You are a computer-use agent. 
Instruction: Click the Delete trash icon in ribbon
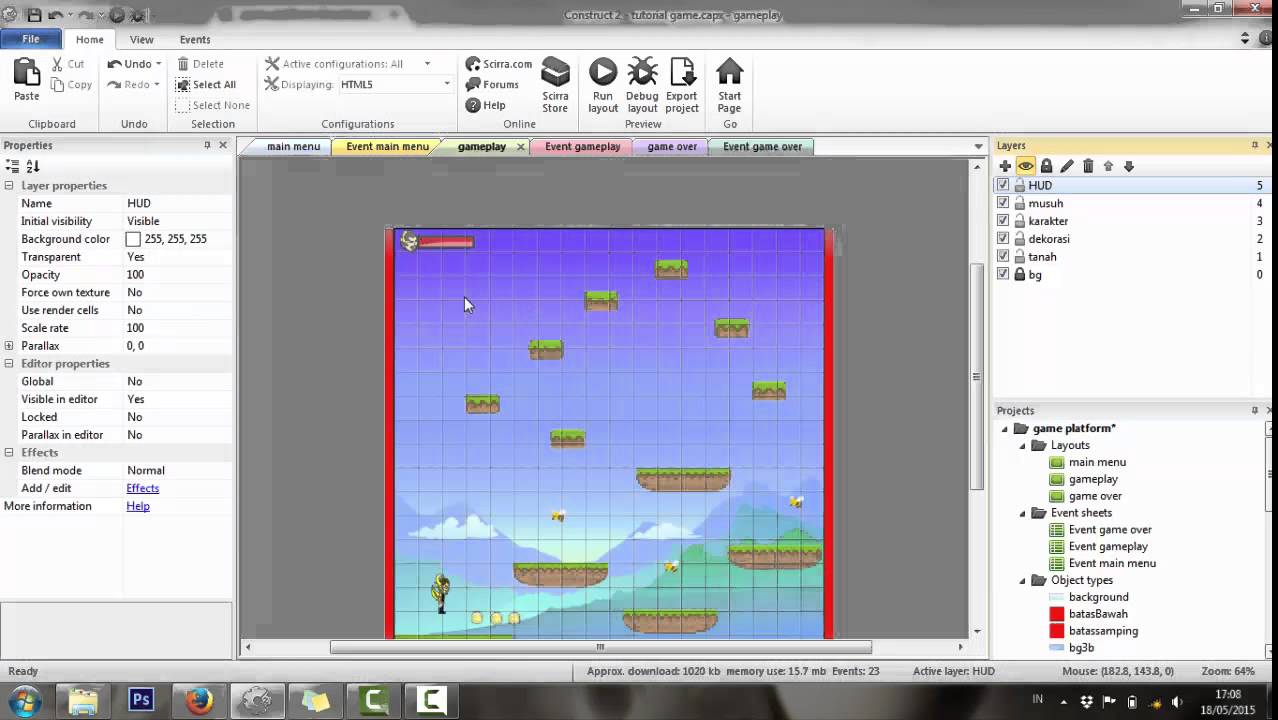(183, 64)
